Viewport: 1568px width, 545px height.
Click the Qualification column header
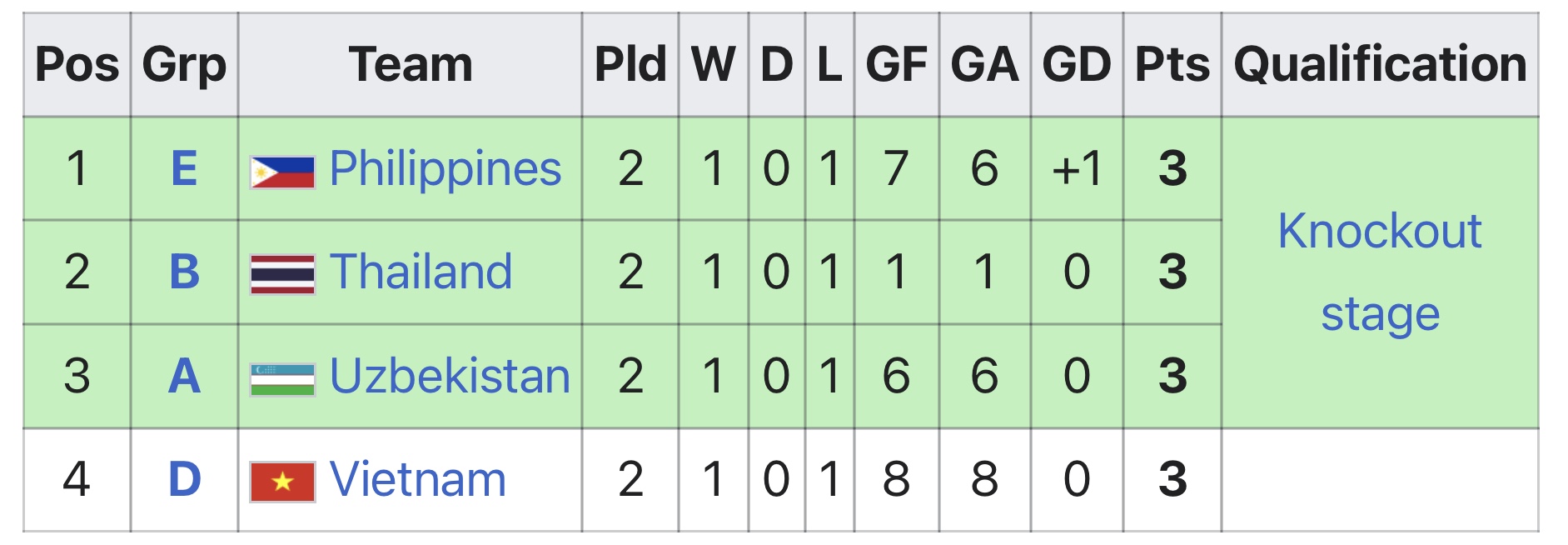tap(1380, 65)
